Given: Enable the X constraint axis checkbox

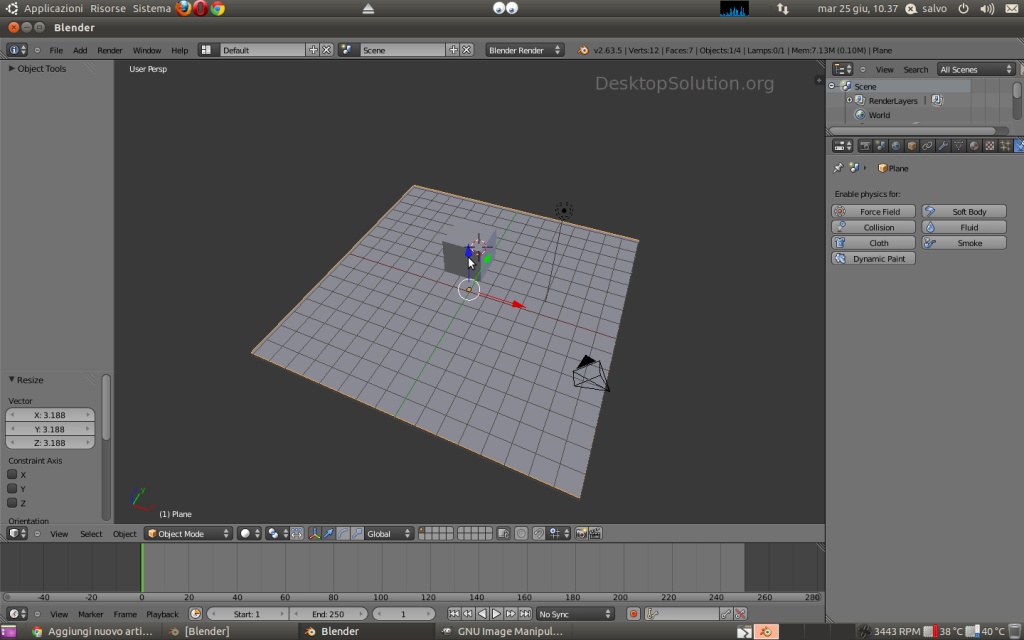Looking at the screenshot, I should point(13,475).
